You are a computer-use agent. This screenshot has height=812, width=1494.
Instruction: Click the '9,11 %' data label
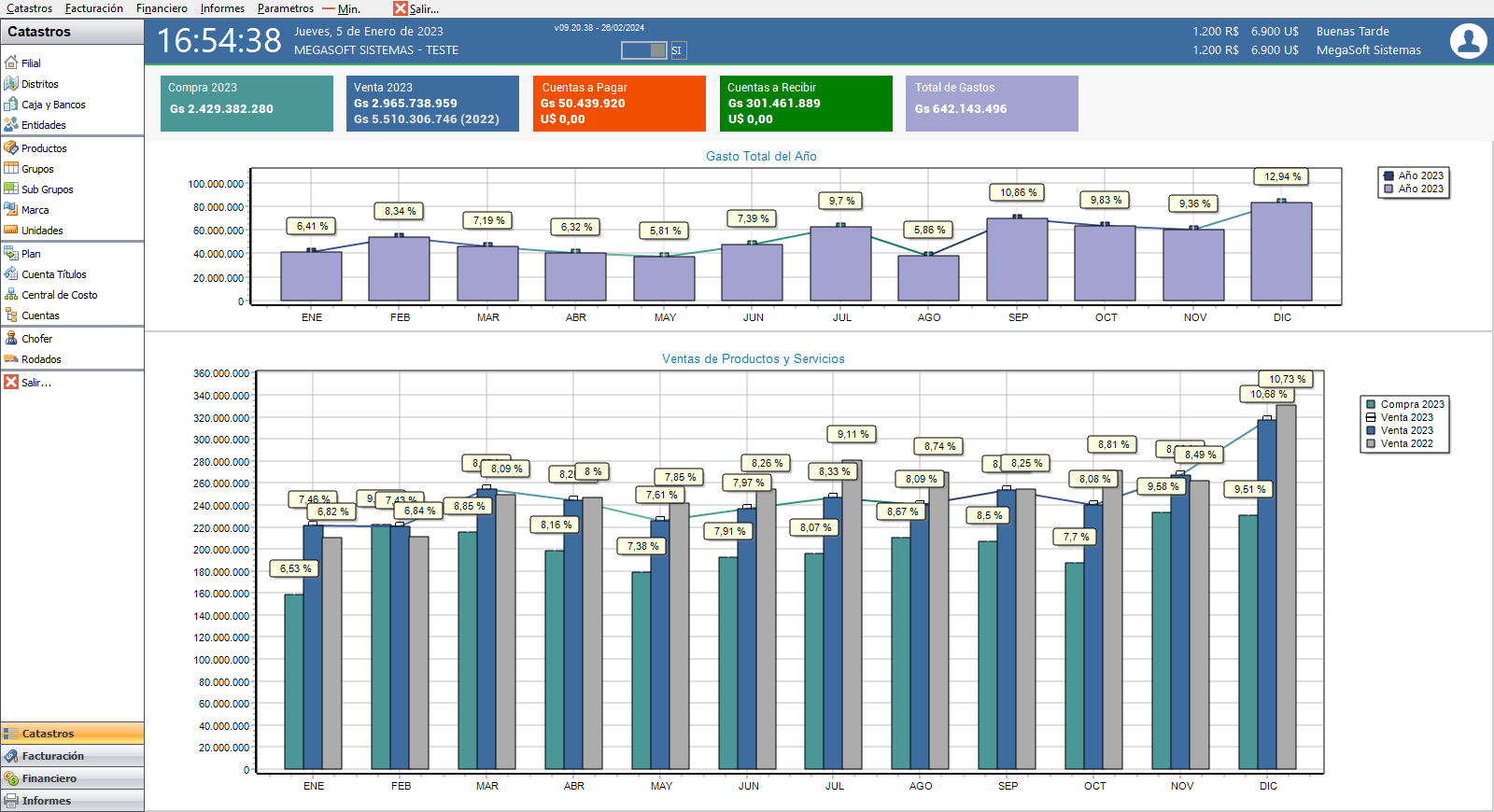(x=853, y=434)
